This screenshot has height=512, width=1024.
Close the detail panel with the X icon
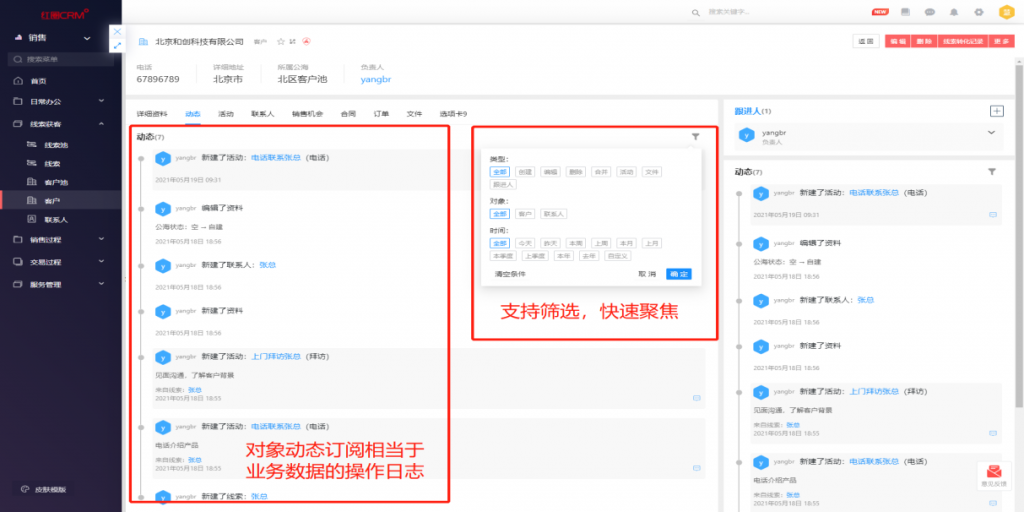[117, 32]
